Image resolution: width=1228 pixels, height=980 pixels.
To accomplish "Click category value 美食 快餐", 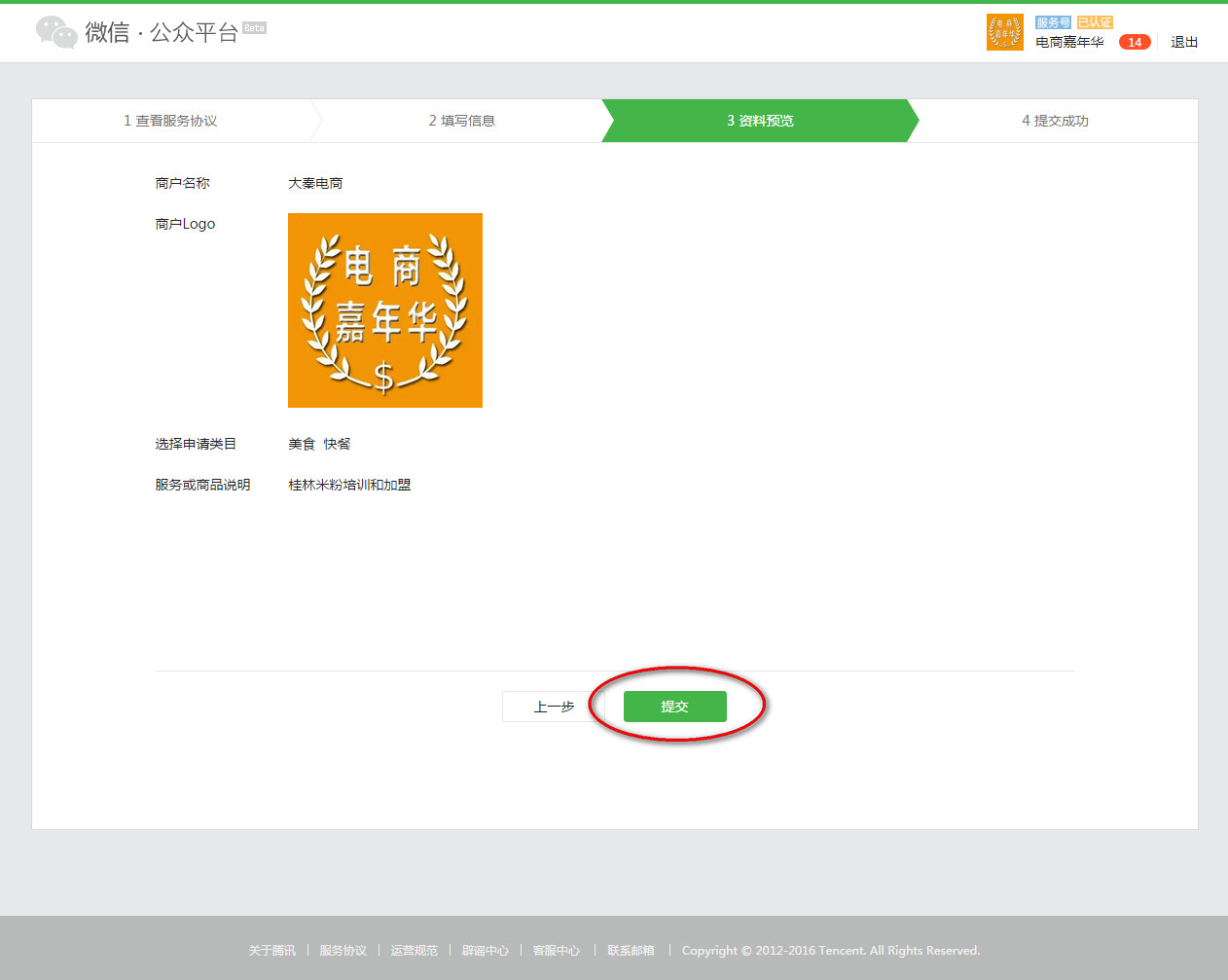I will [x=319, y=444].
